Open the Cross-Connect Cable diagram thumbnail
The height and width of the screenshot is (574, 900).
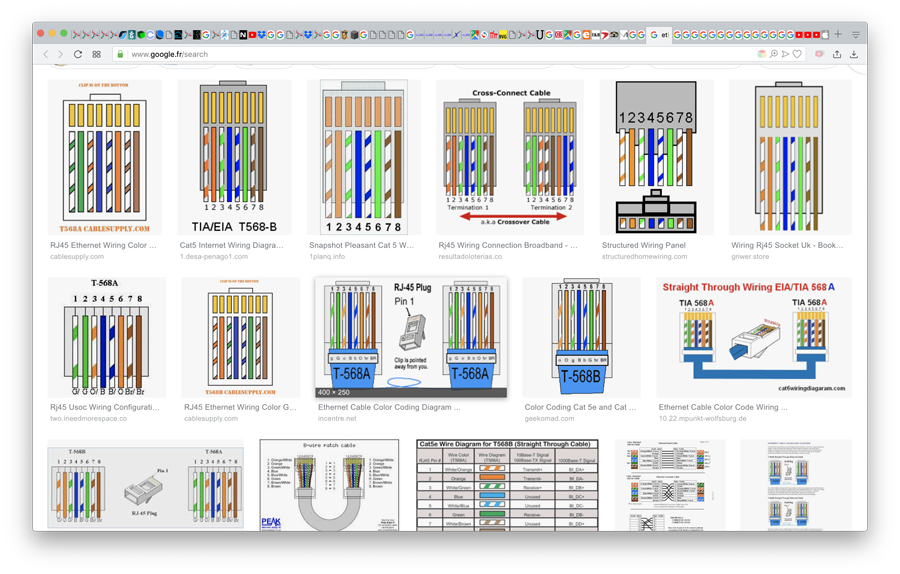tap(510, 157)
